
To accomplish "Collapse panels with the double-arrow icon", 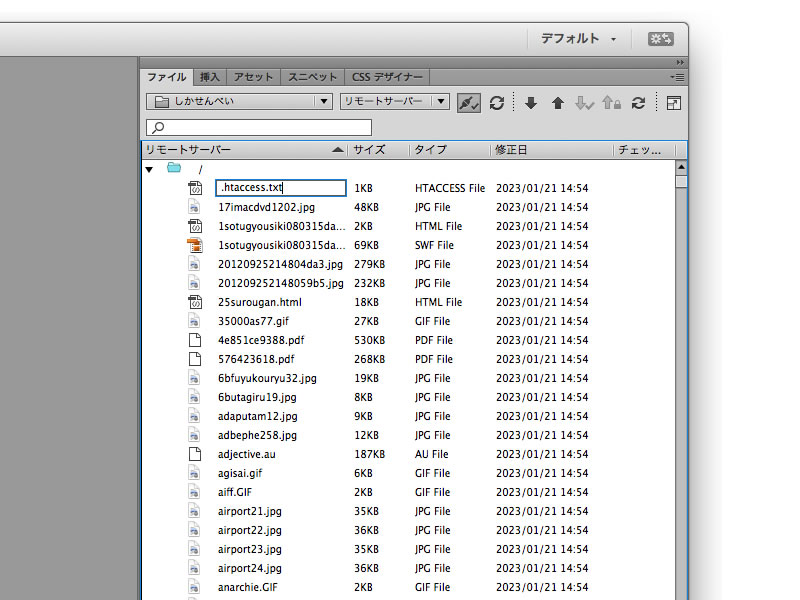I will point(680,62).
